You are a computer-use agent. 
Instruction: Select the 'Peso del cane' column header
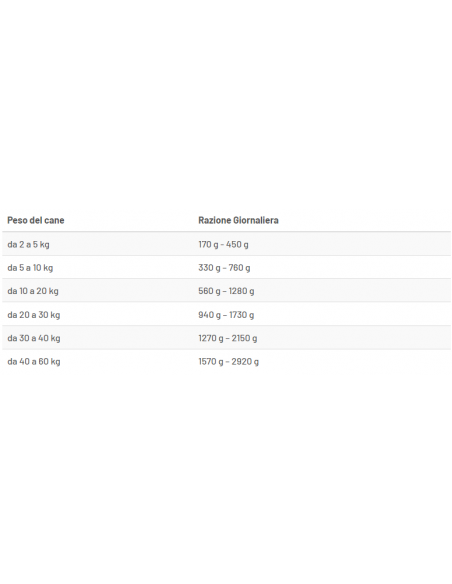click(x=36, y=220)
